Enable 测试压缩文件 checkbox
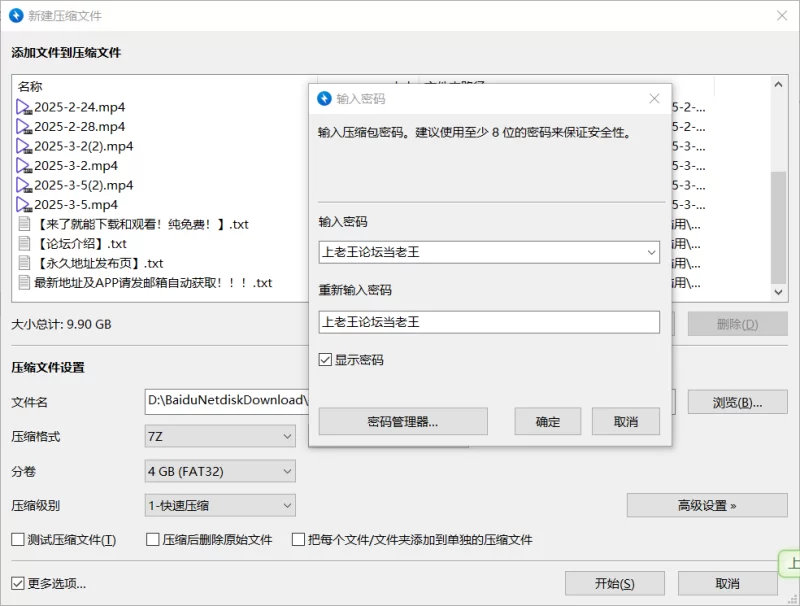Viewport: 800px width, 606px height. tap(18, 540)
